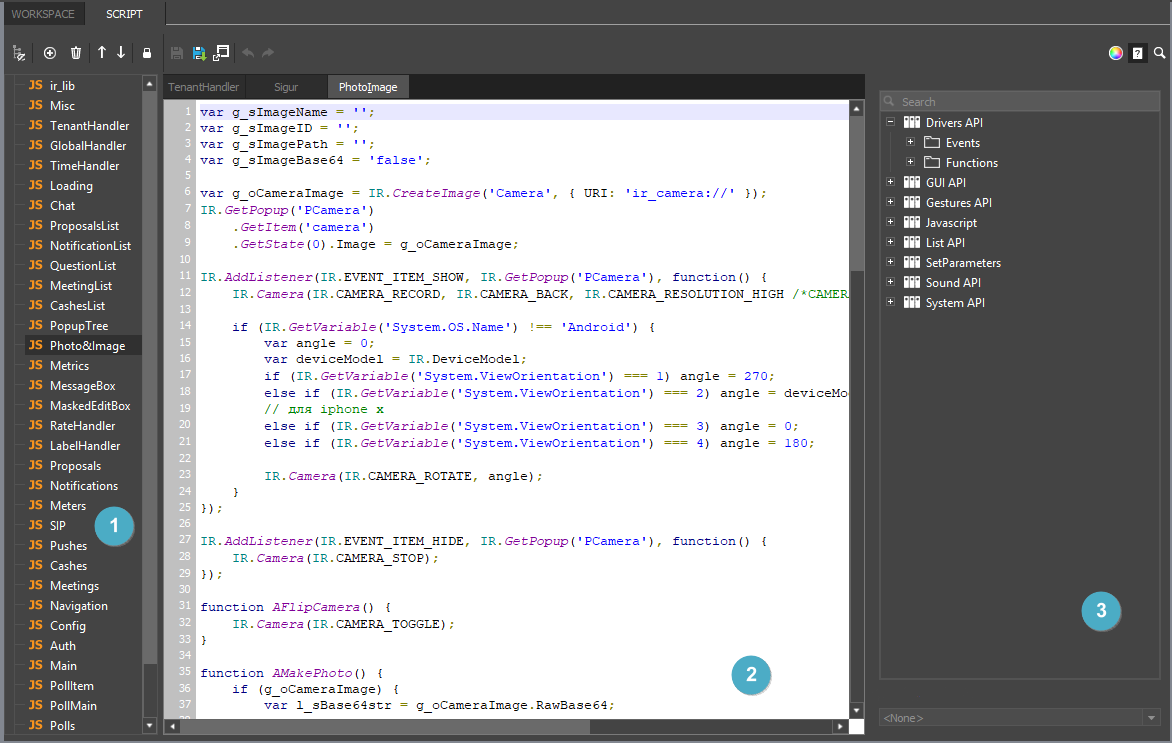This screenshot has height=743, width=1174.
Task: Click the Add new script icon
Action: [49, 52]
